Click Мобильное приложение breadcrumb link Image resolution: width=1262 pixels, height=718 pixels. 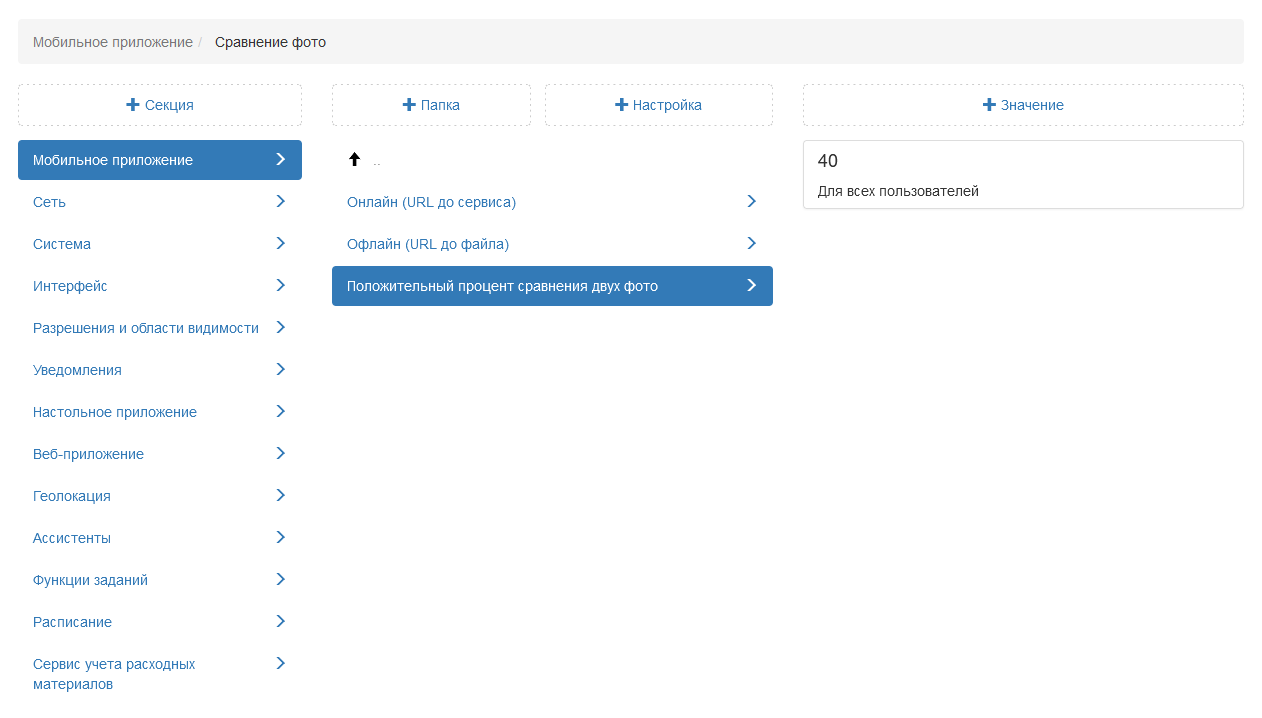[x=112, y=42]
